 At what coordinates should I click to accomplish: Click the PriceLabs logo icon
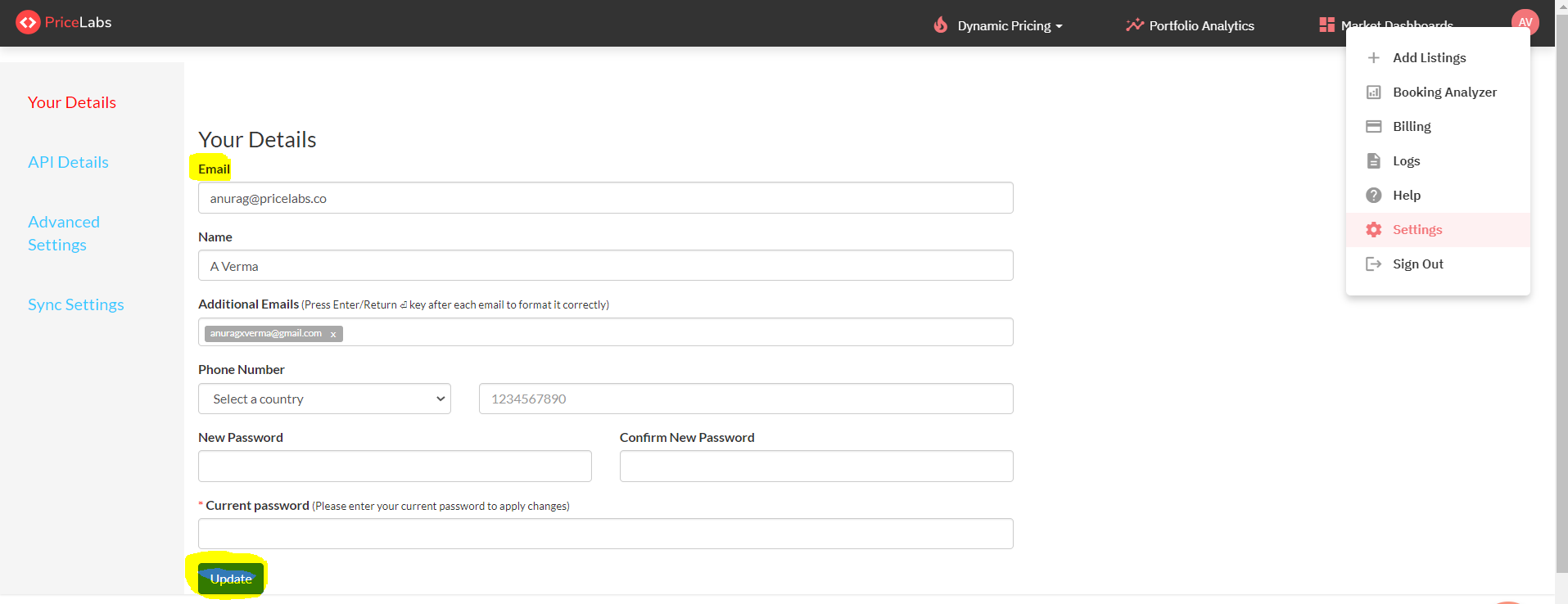pyautogui.click(x=28, y=22)
